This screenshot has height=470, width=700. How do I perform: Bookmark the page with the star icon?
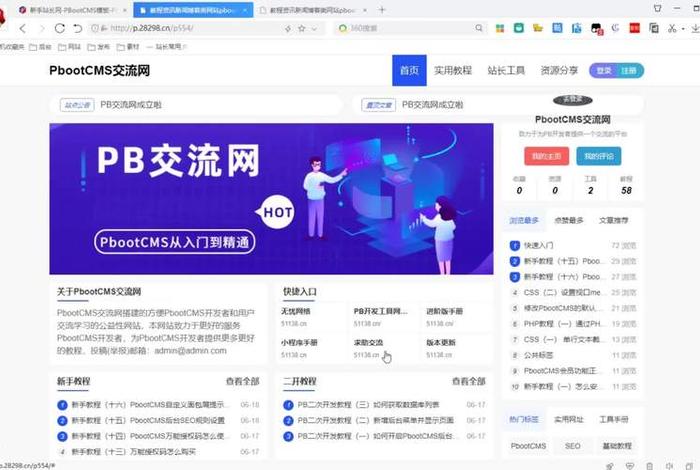coord(302,28)
